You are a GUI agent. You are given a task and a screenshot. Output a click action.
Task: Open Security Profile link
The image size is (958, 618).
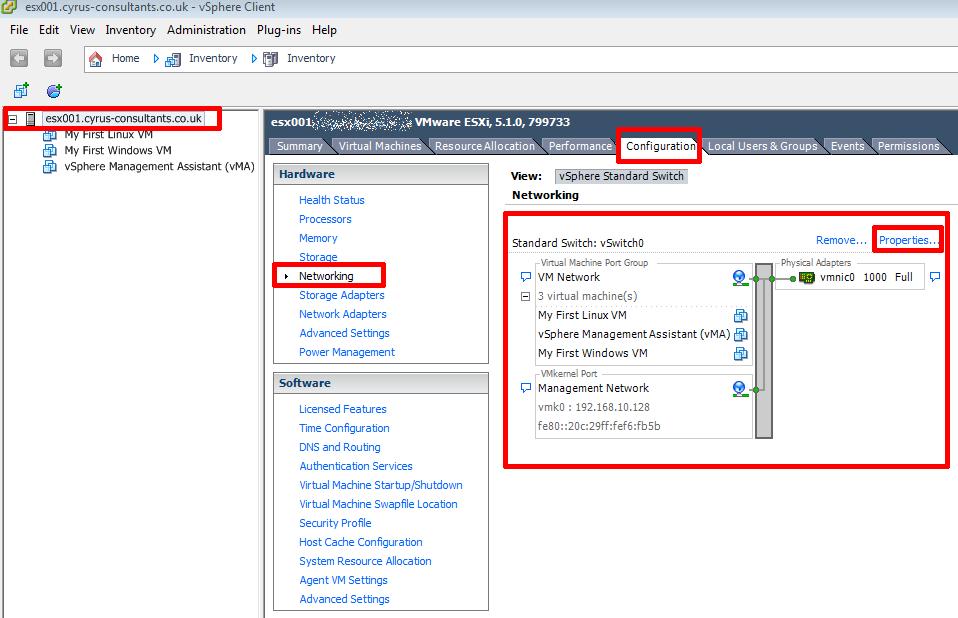[335, 522]
